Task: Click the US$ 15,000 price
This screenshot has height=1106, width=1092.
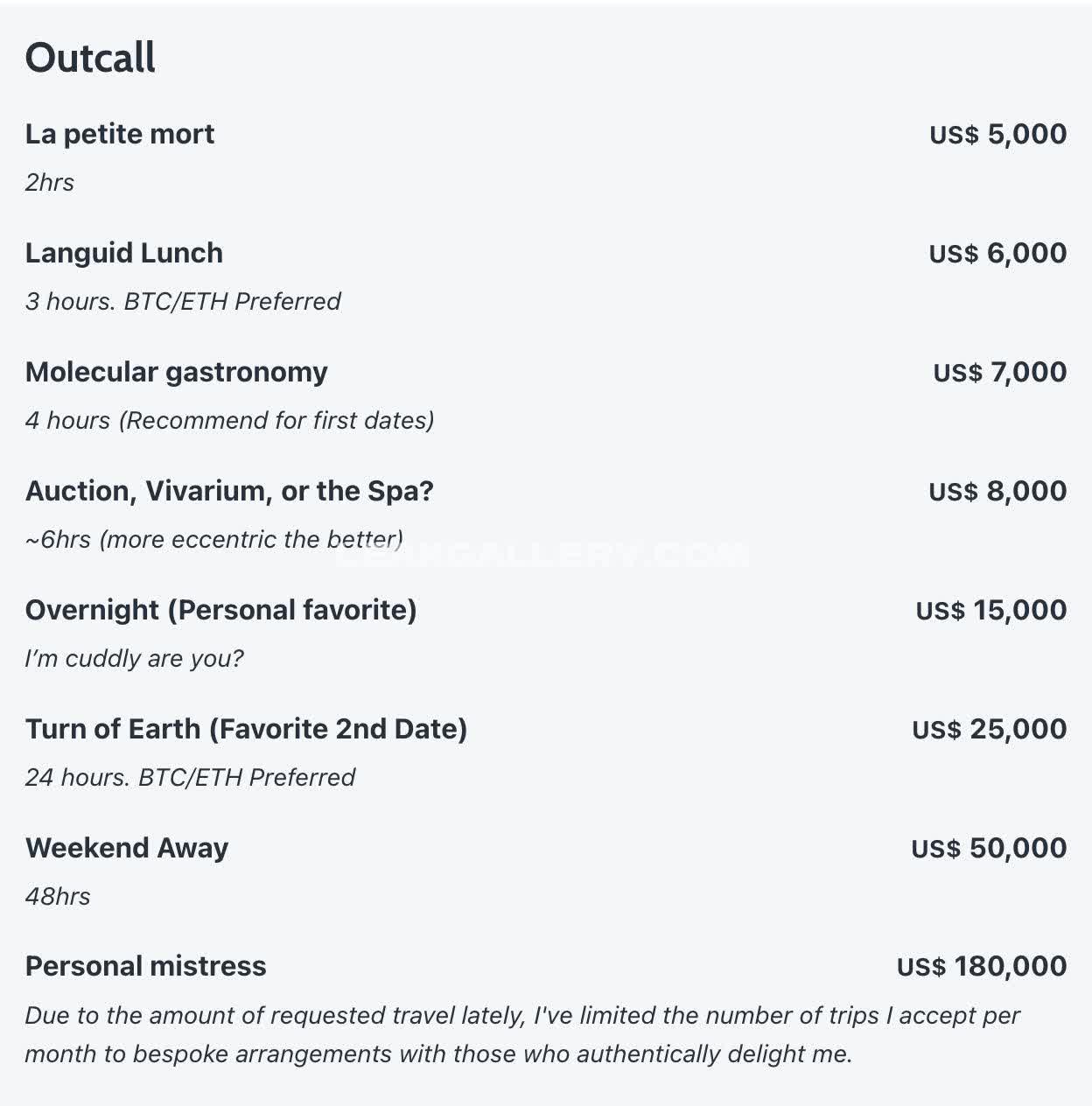Action: pyautogui.click(x=991, y=610)
